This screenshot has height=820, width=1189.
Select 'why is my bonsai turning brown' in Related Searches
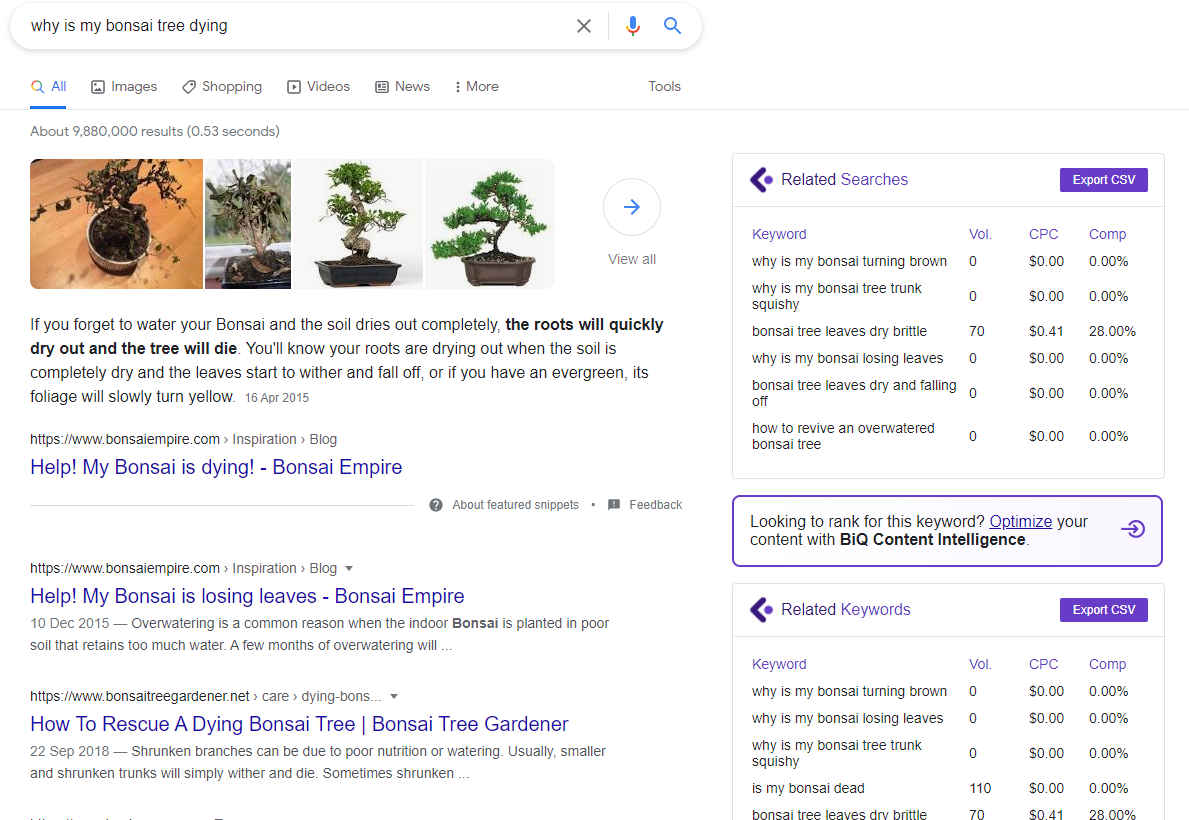[849, 262]
